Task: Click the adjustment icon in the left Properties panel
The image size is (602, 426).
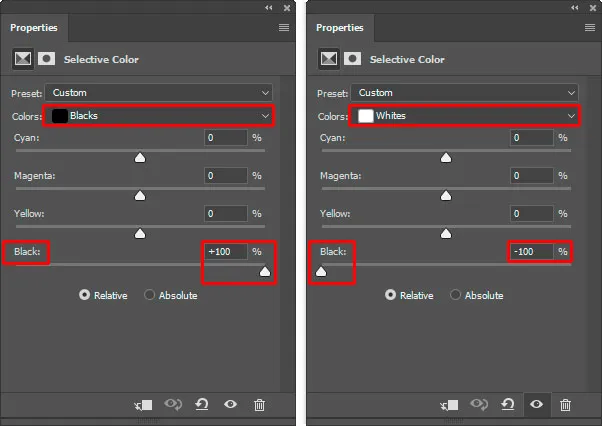Action: point(23,59)
